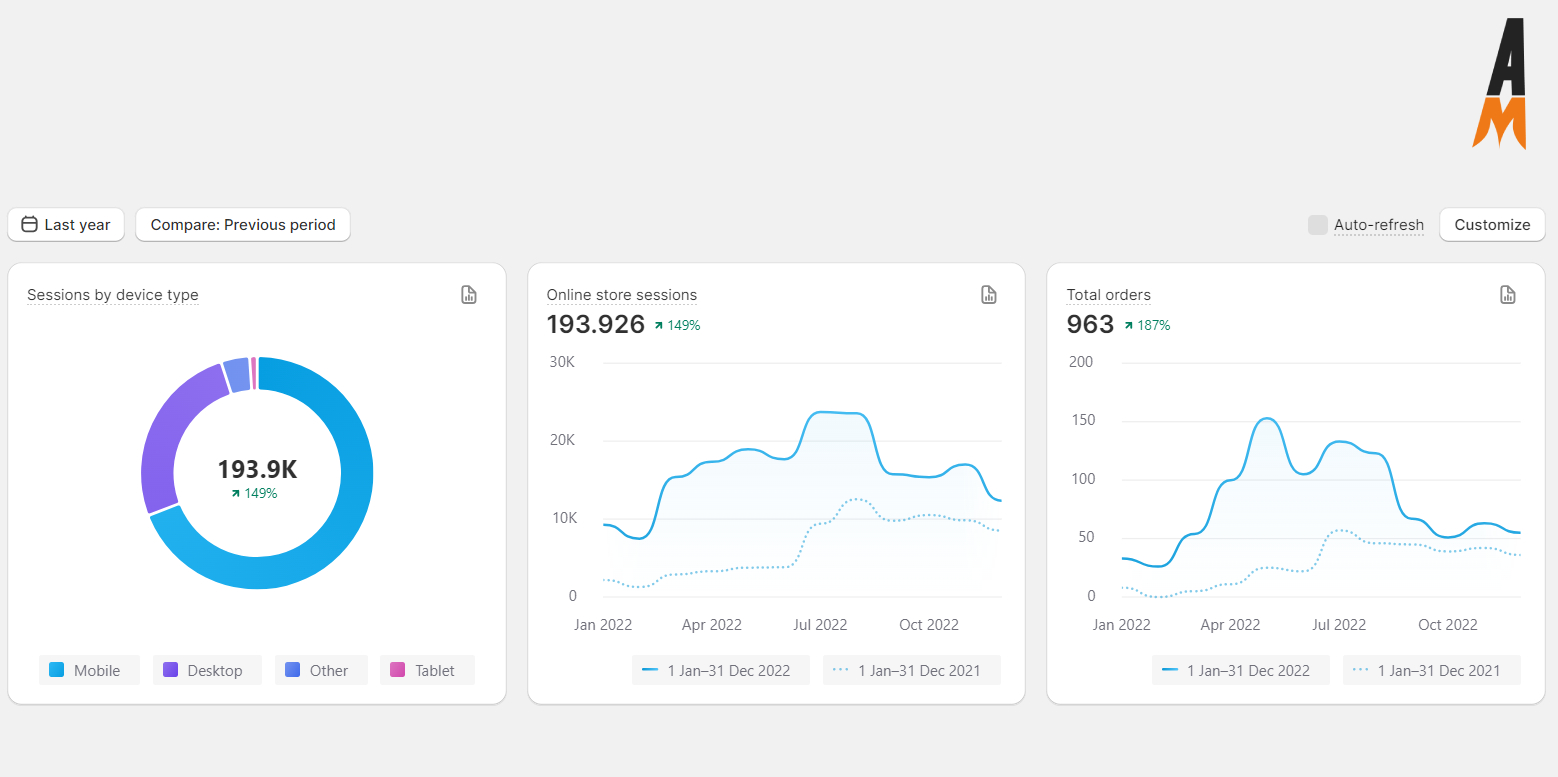Toggle 1 Jan–31 Dec 2022 legend in sessions chart
1558x777 pixels.
[x=721, y=670]
